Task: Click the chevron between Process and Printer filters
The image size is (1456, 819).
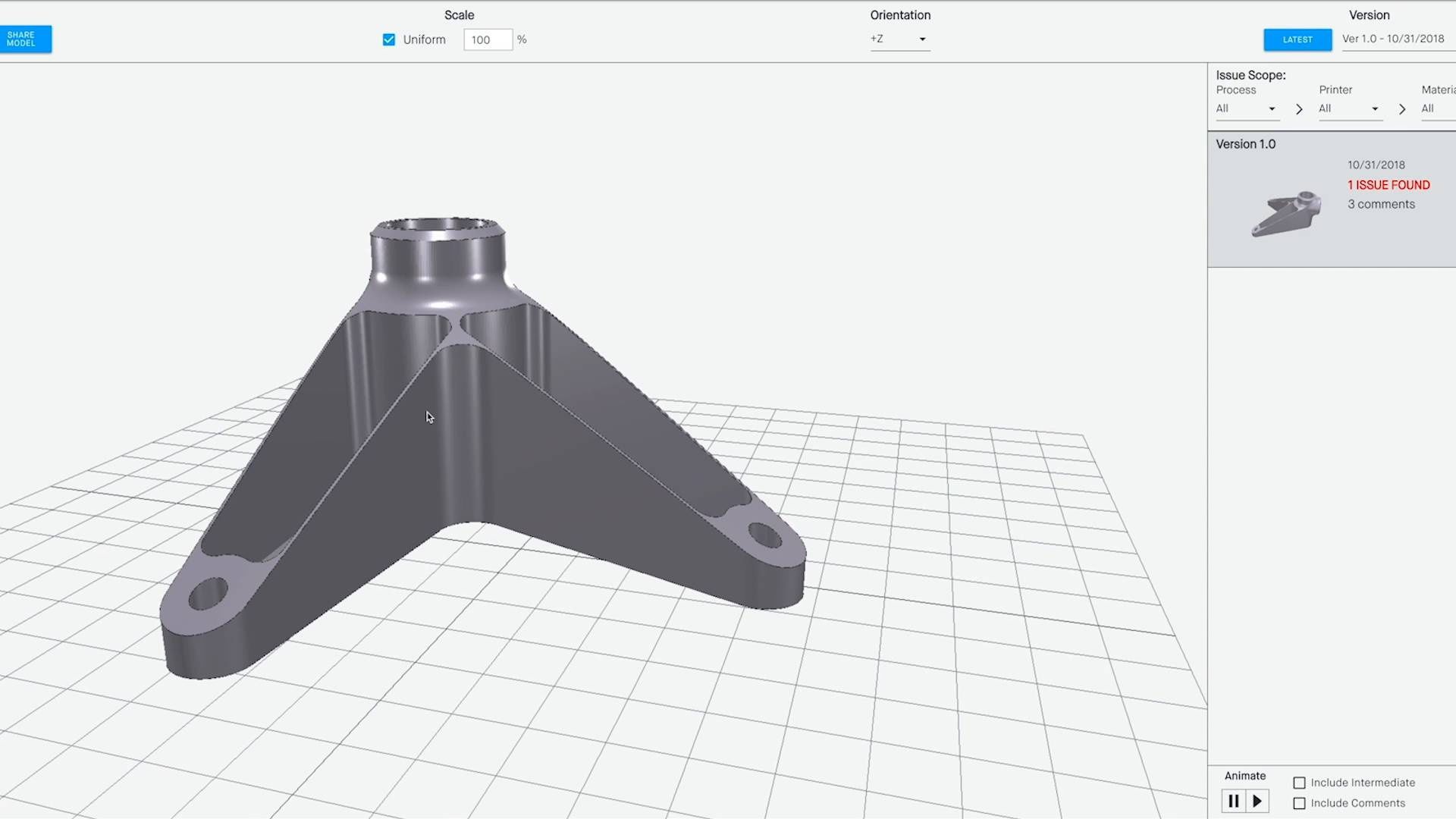Action: click(x=1299, y=109)
